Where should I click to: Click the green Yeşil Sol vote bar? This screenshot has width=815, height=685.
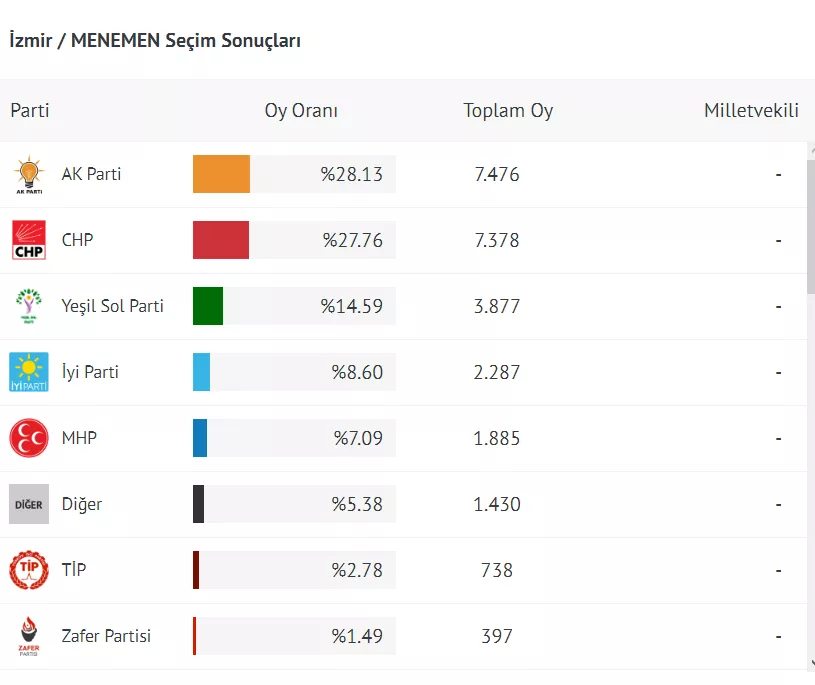coord(208,306)
